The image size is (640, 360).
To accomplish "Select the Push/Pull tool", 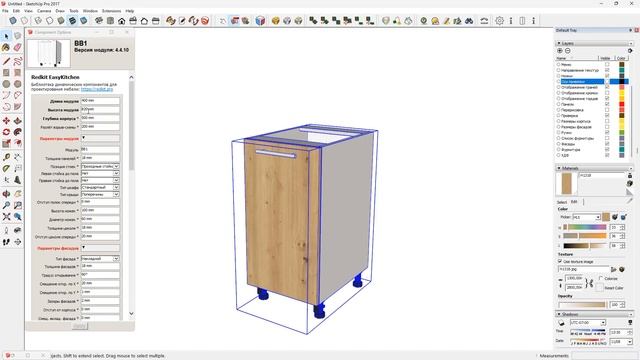I will pyautogui.click(x=18, y=121).
